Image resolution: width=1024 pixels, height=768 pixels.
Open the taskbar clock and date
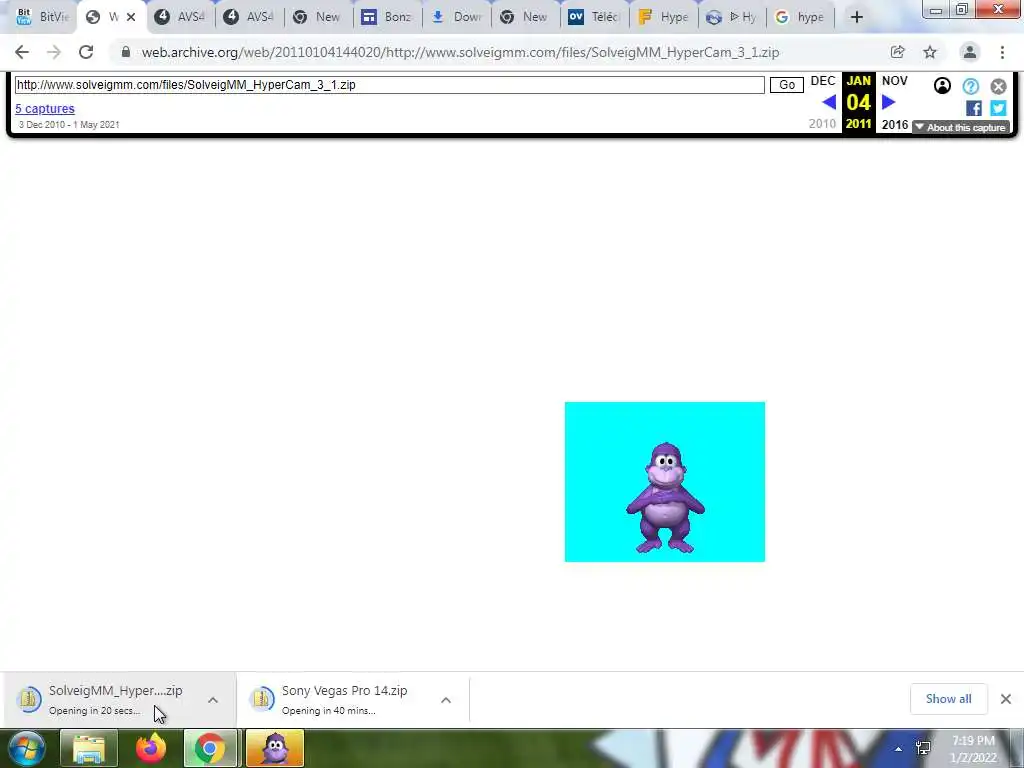tap(973, 749)
